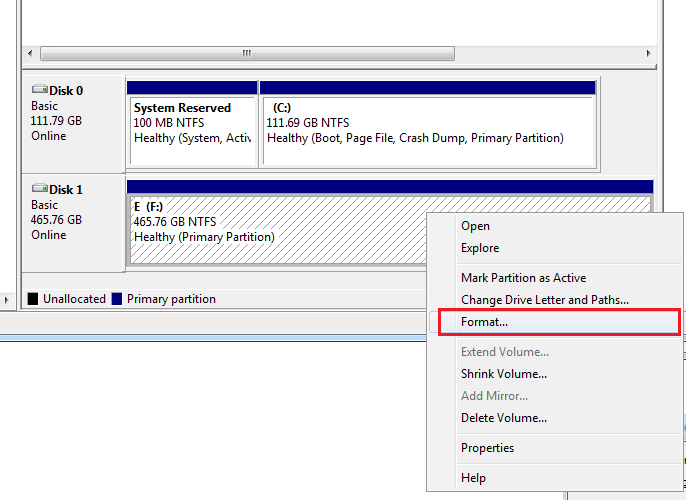Choose Shrink Volume... from the menu
Screen dimensions: 686x500
(503, 374)
